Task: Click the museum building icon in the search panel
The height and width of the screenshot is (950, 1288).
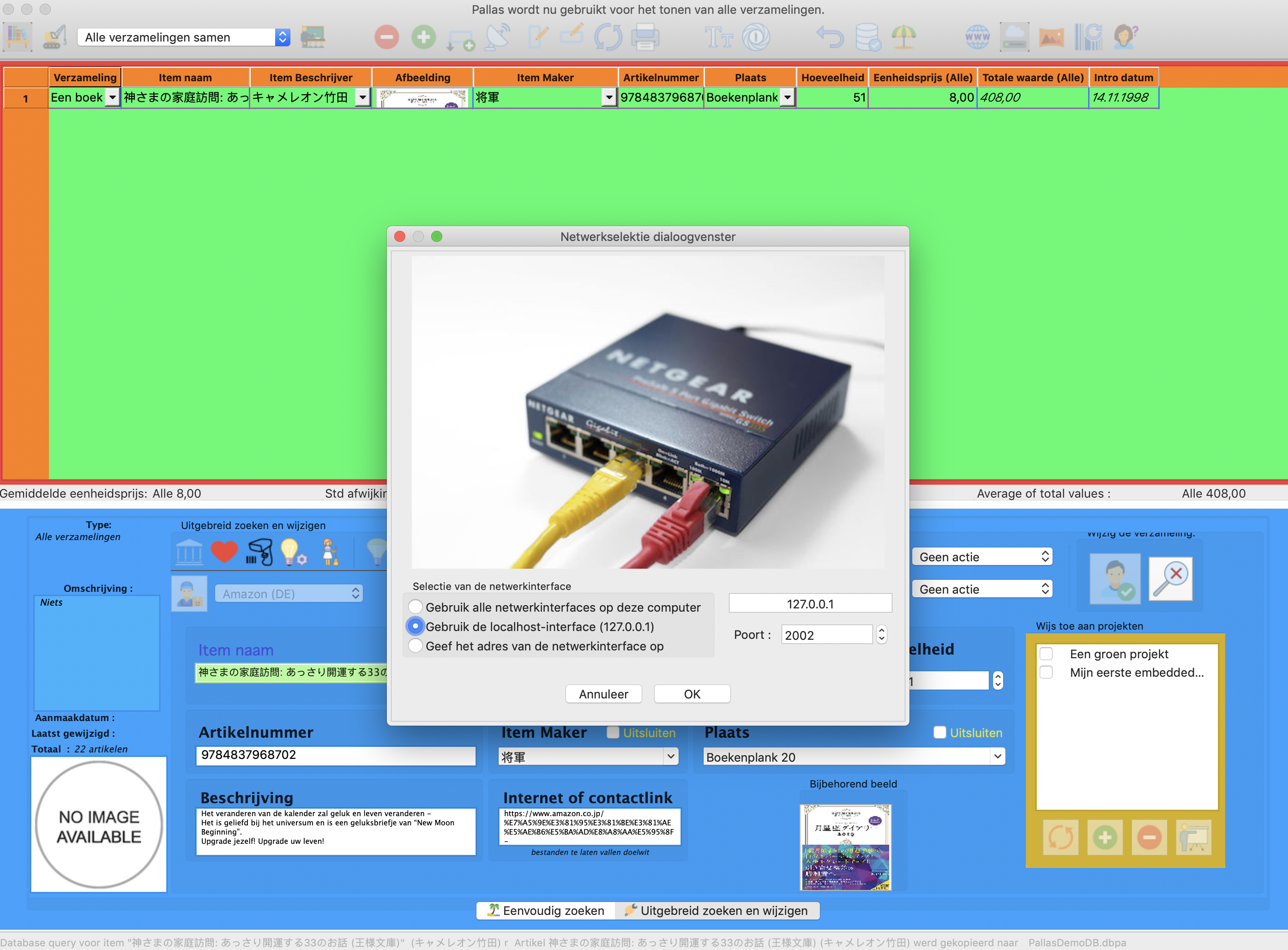Action: 189,552
